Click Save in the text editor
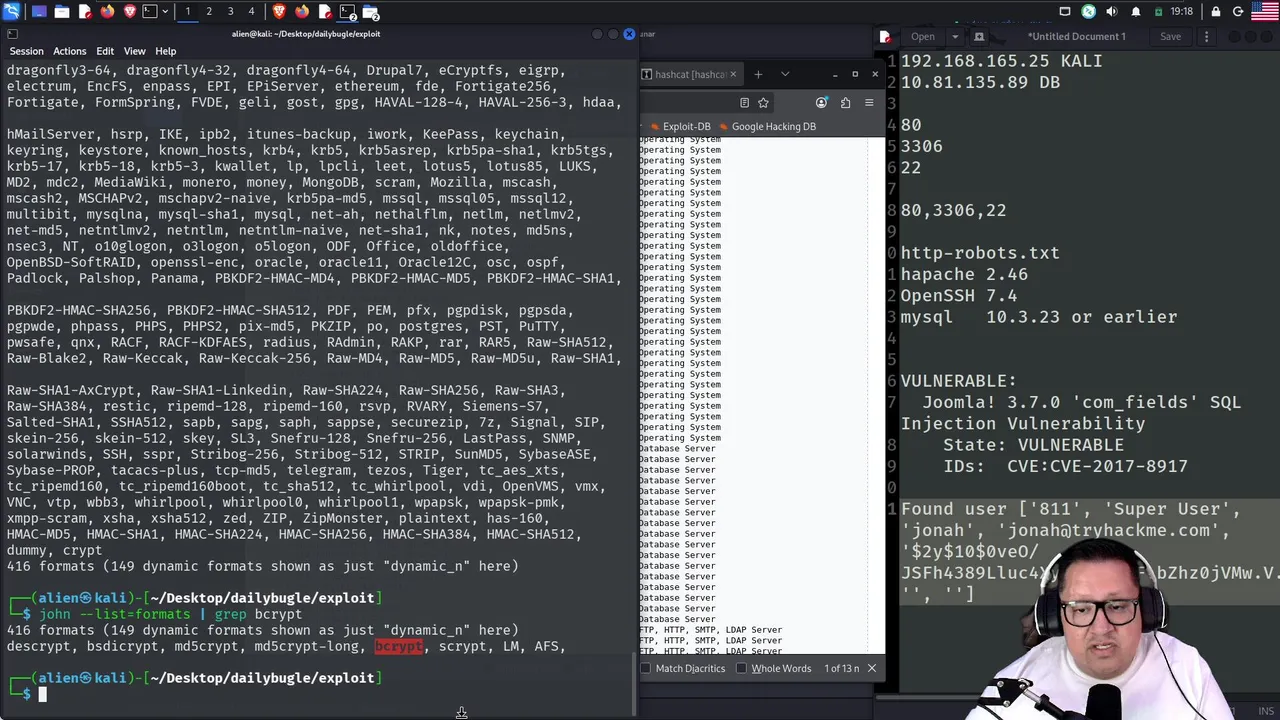Screen dimensions: 1280x720 click(1170, 37)
